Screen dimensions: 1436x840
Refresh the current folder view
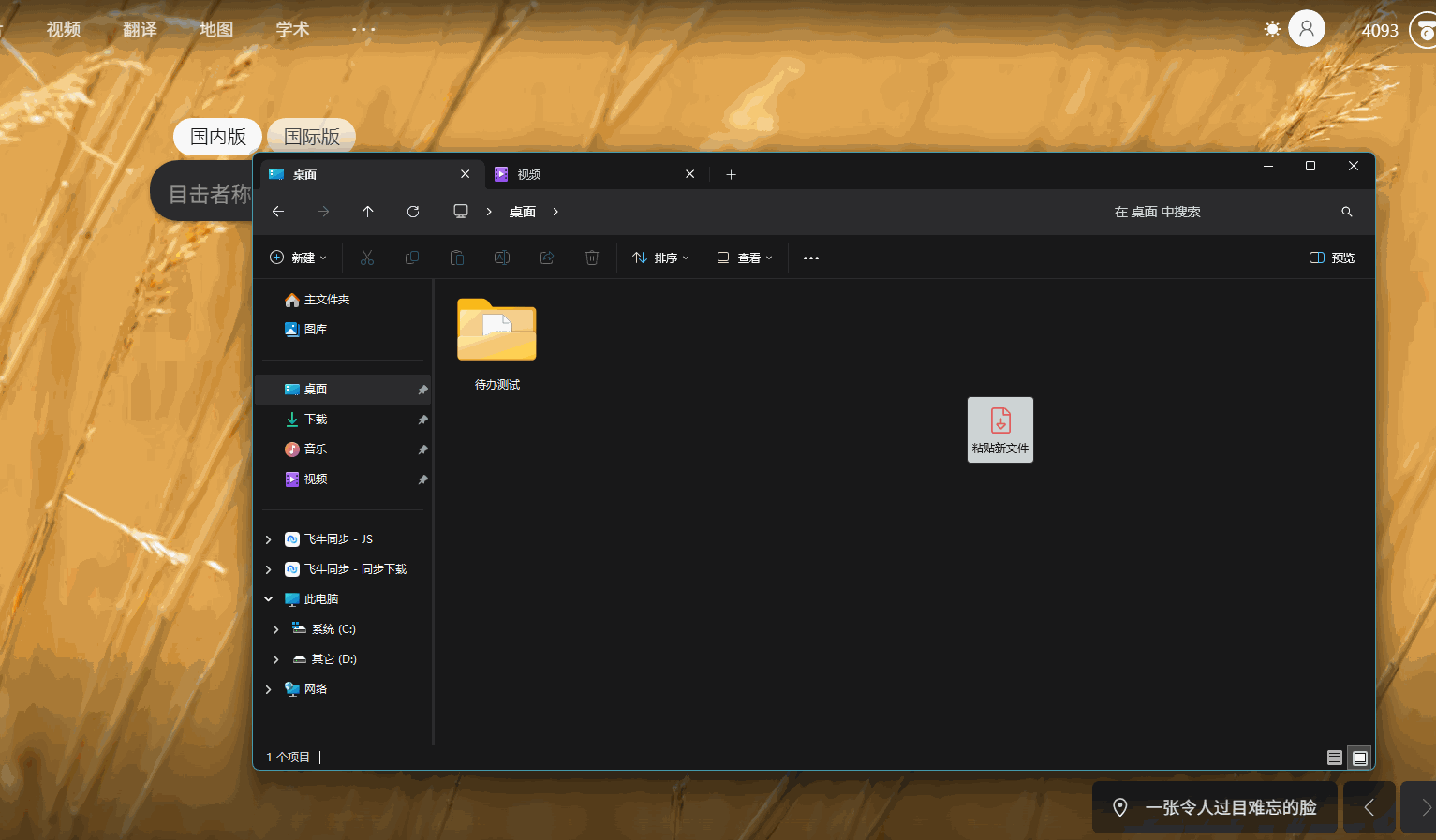click(x=413, y=212)
